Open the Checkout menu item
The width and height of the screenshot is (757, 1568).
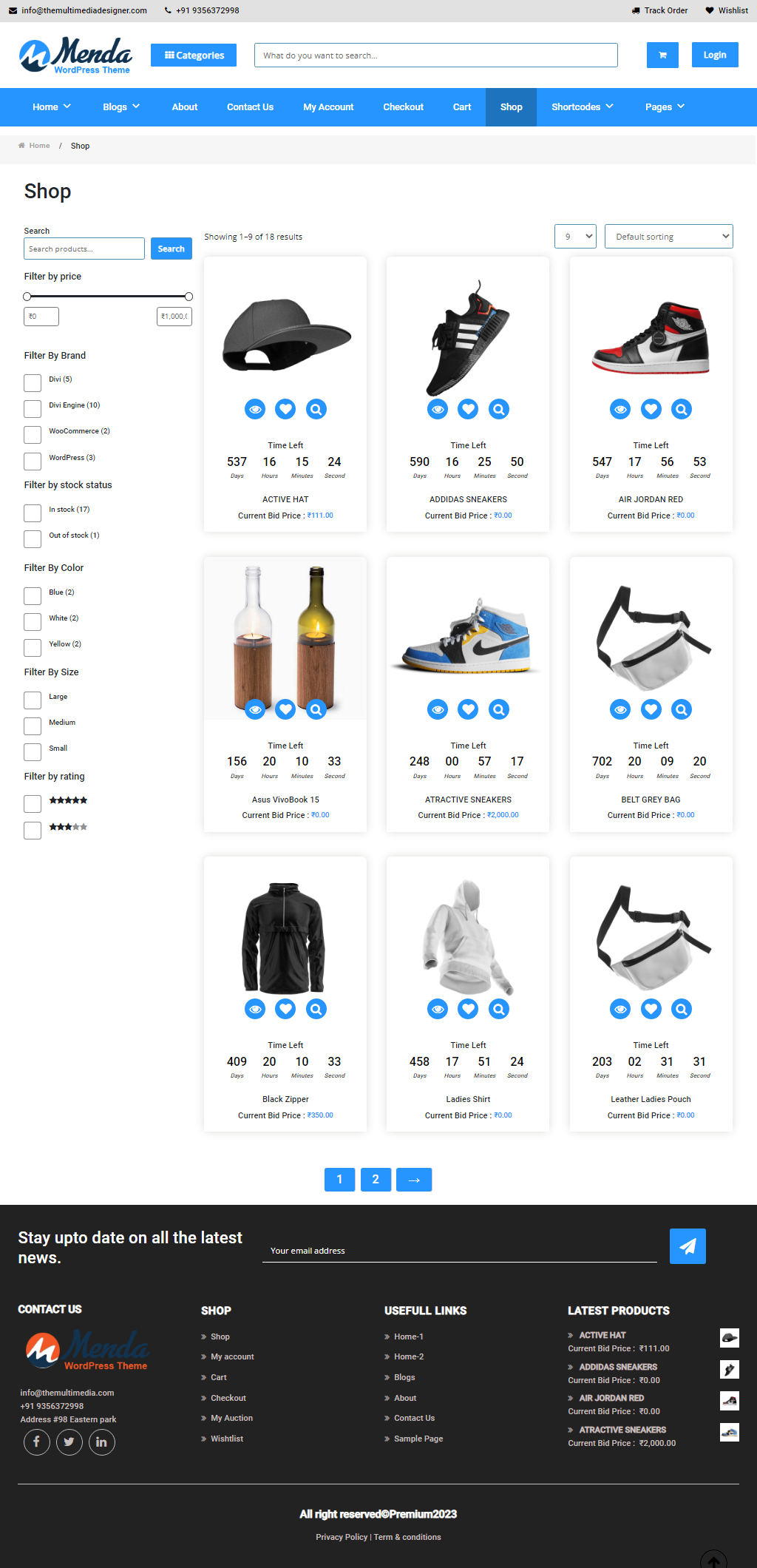tap(403, 107)
